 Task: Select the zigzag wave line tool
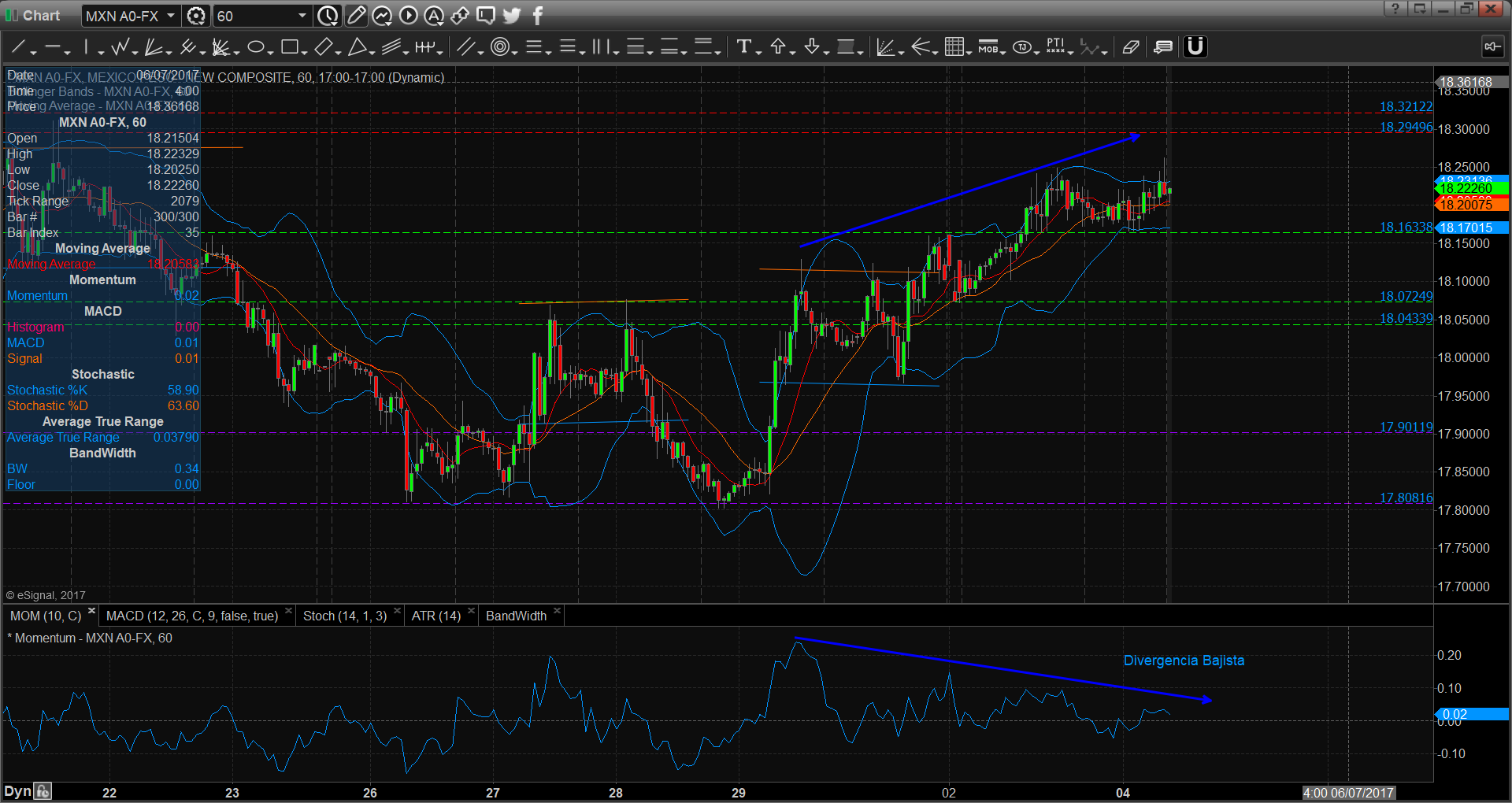click(x=120, y=47)
